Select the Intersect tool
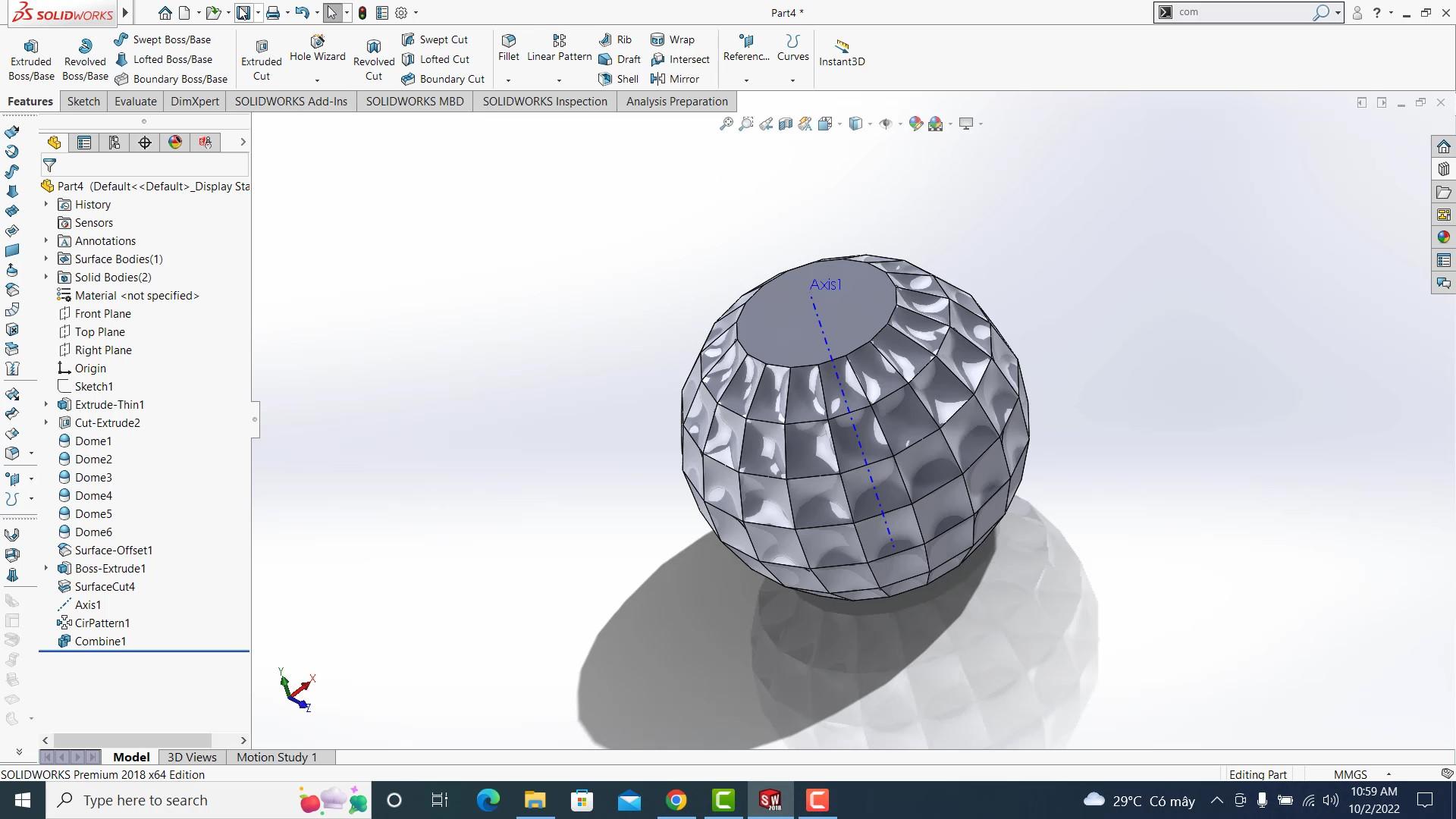The height and width of the screenshot is (819, 1456). click(680, 59)
